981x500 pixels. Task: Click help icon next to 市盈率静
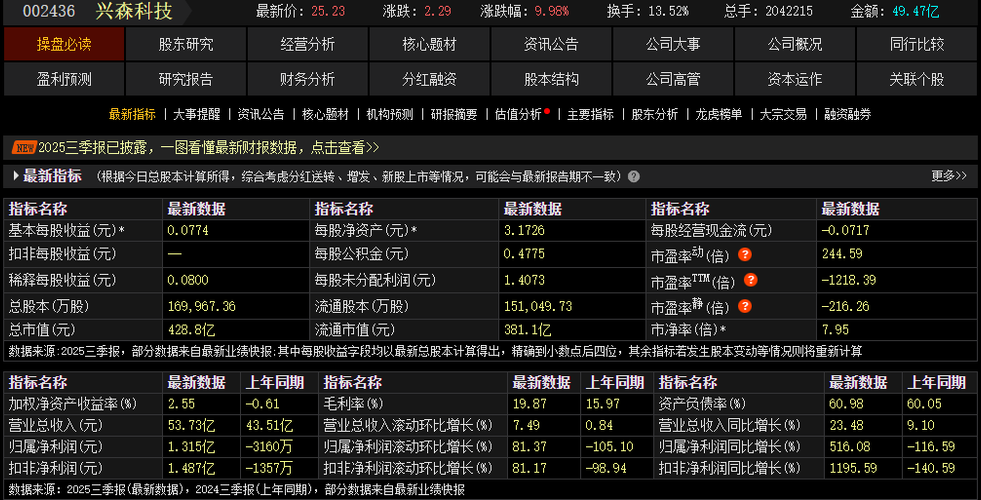745,306
